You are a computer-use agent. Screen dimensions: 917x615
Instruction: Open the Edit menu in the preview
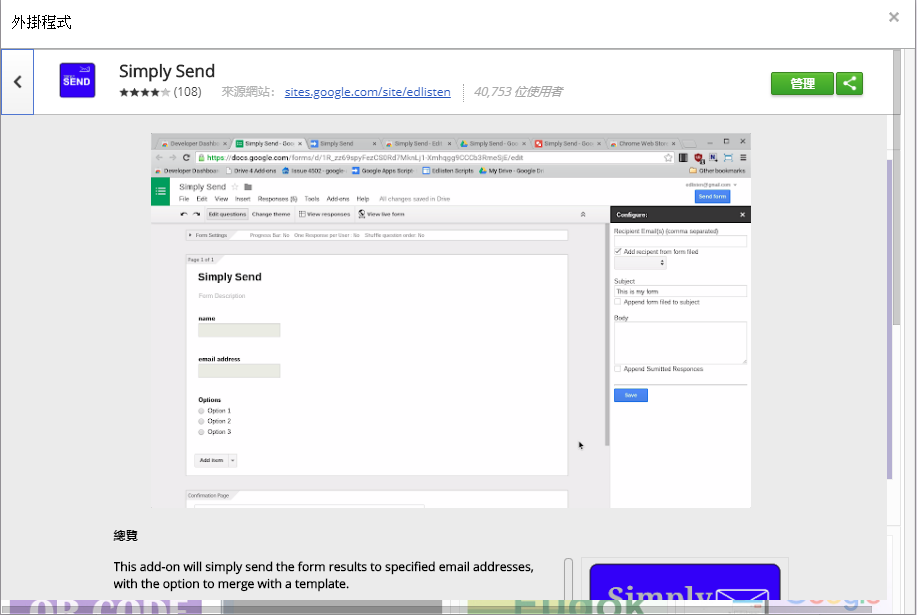[x=202, y=199]
